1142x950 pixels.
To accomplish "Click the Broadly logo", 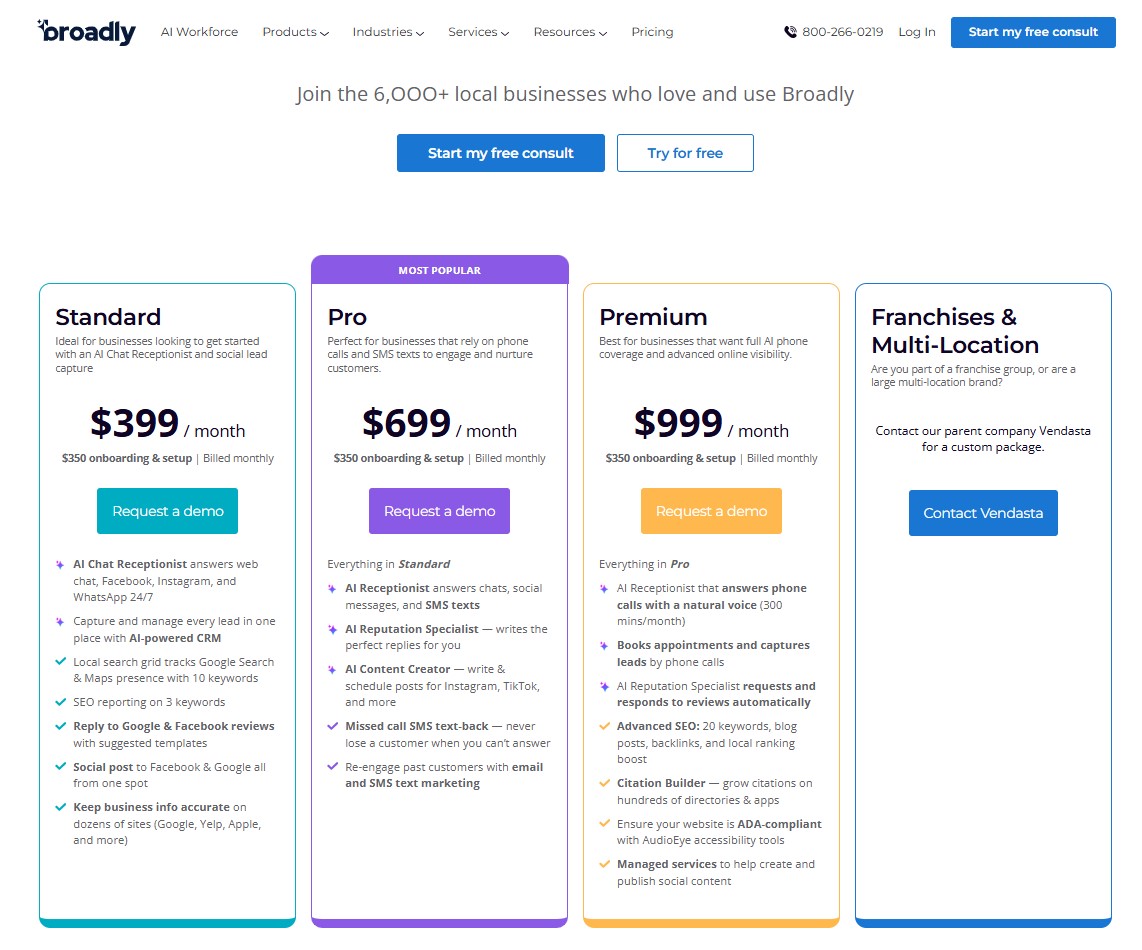I will tap(86, 31).
